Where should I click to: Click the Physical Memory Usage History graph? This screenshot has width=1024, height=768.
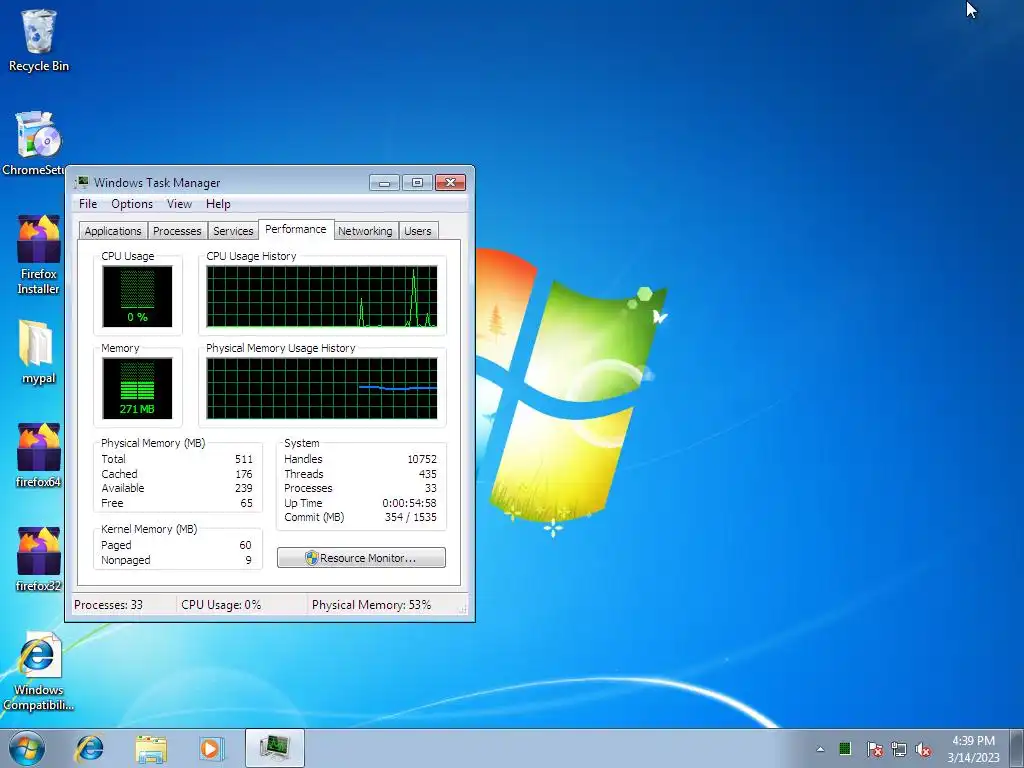322,388
